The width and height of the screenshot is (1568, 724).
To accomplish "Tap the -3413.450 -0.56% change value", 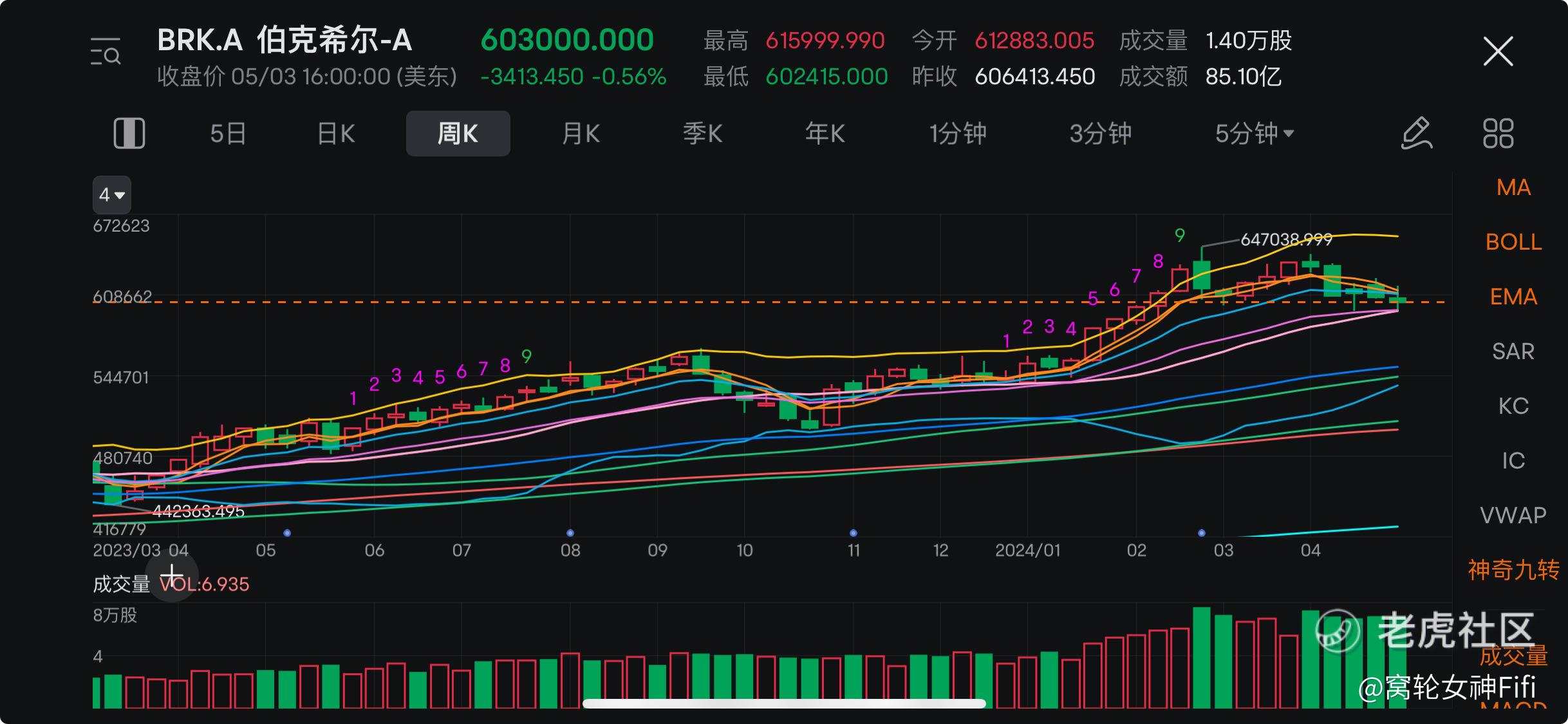I will (x=573, y=77).
